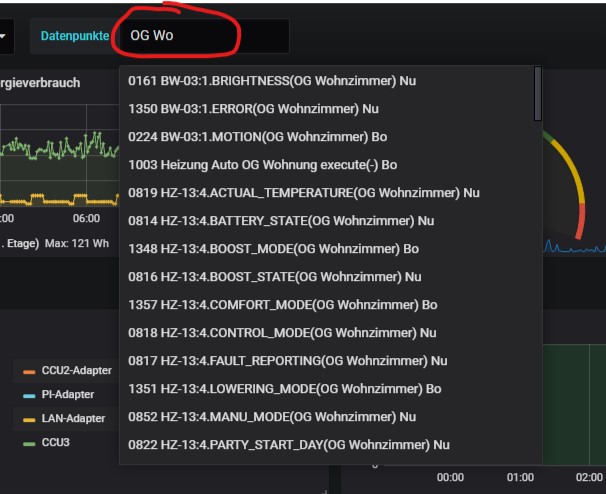Click the 02:00 axis label in lower chart
Image resolution: width=606 pixels, height=494 pixels.
tap(589, 477)
